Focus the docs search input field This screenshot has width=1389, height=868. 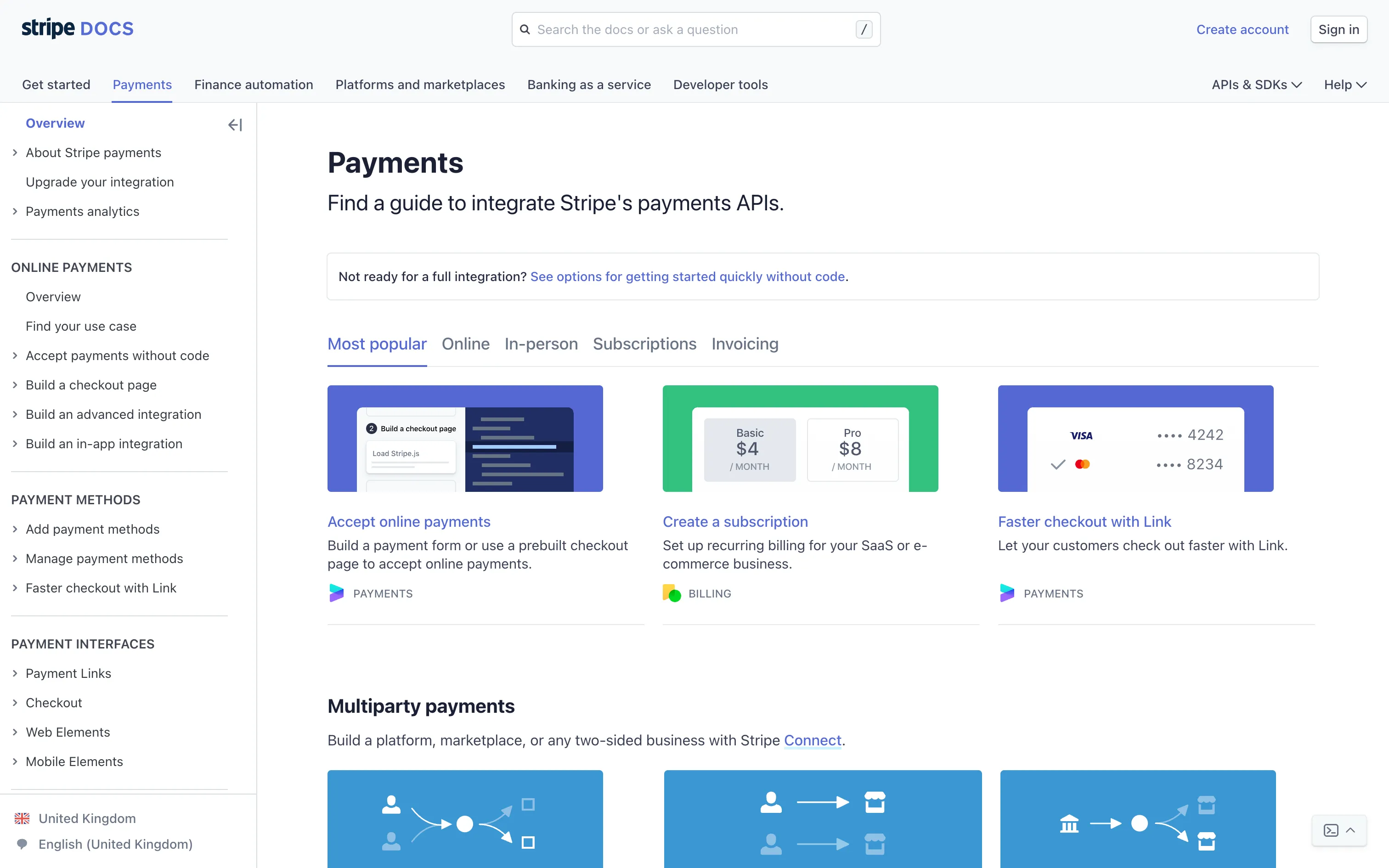pyautogui.click(x=689, y=29)
